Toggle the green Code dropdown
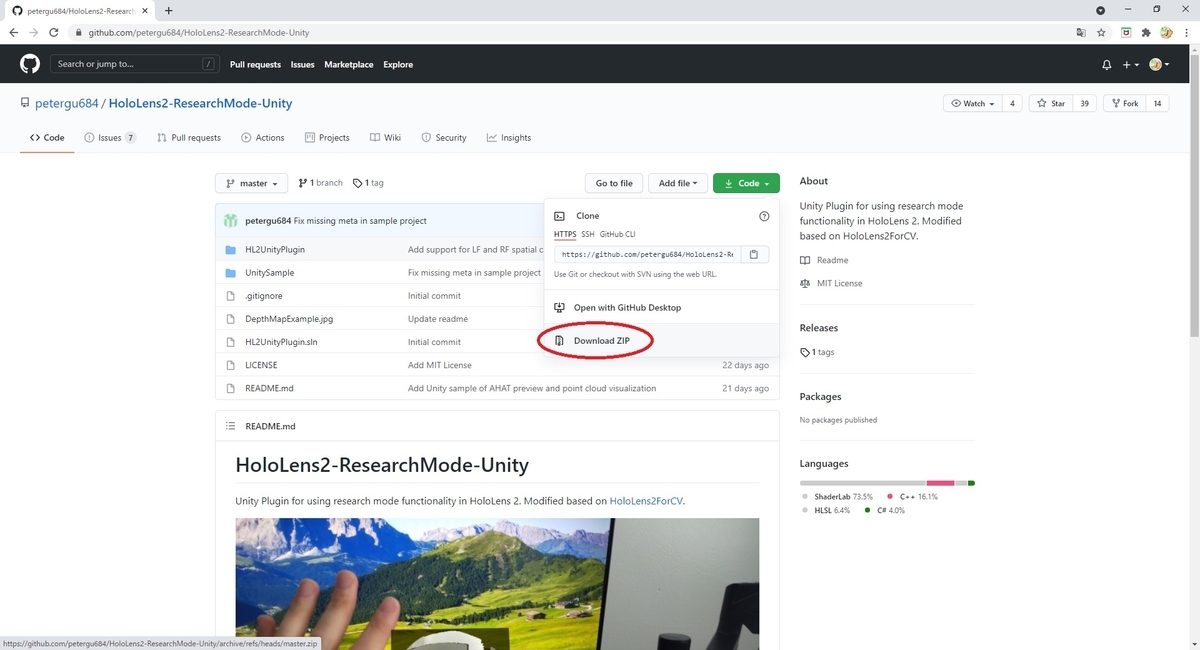Viewport: 1200px width, 650px height. point(746,183)
